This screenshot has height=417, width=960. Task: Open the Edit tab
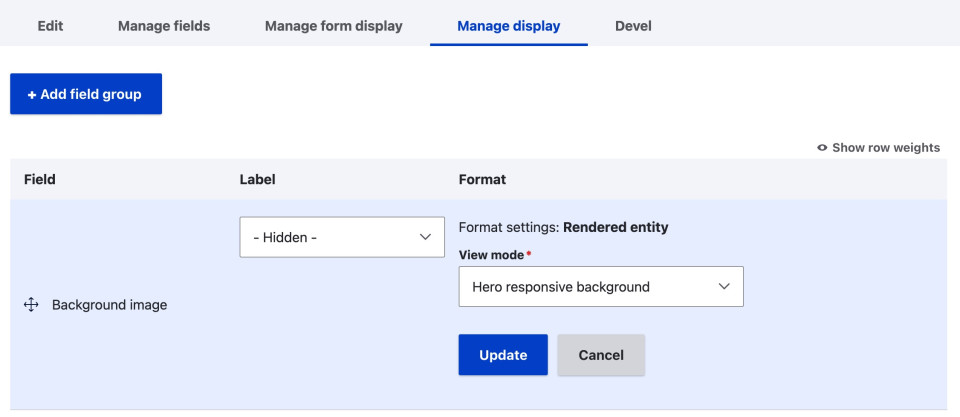tap(50, 26)
